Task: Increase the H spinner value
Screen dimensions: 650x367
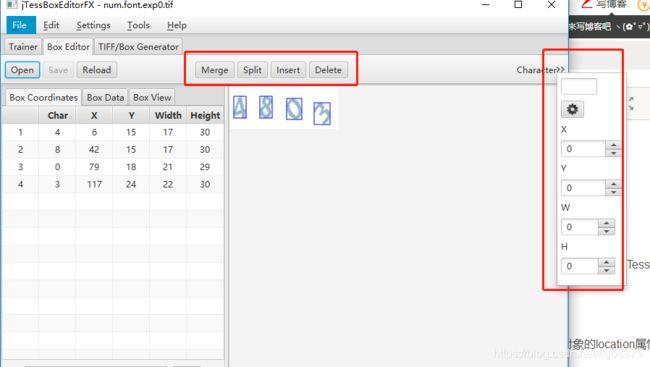Action: (x=606, y=262)
